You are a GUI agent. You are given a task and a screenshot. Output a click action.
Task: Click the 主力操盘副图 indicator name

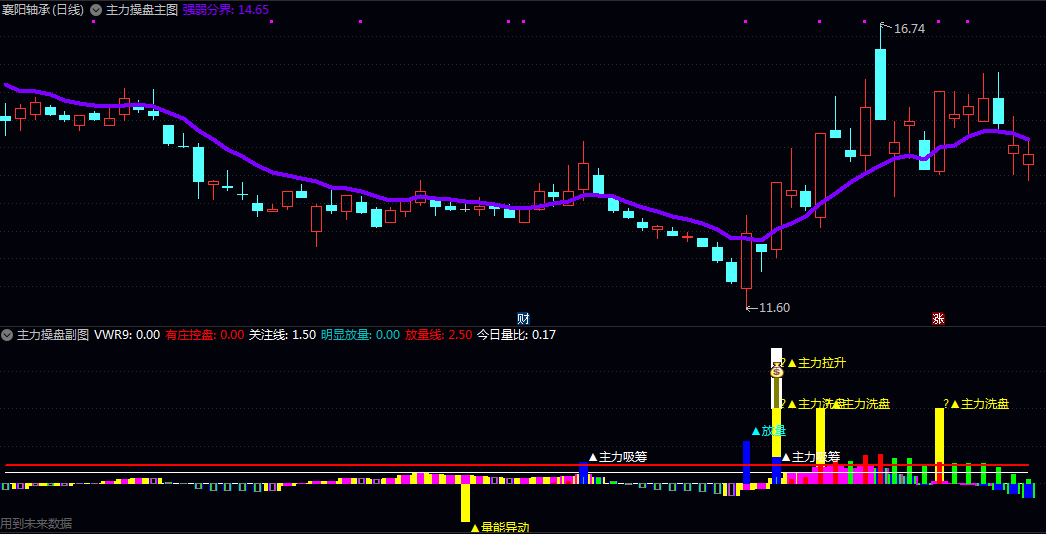53,335
